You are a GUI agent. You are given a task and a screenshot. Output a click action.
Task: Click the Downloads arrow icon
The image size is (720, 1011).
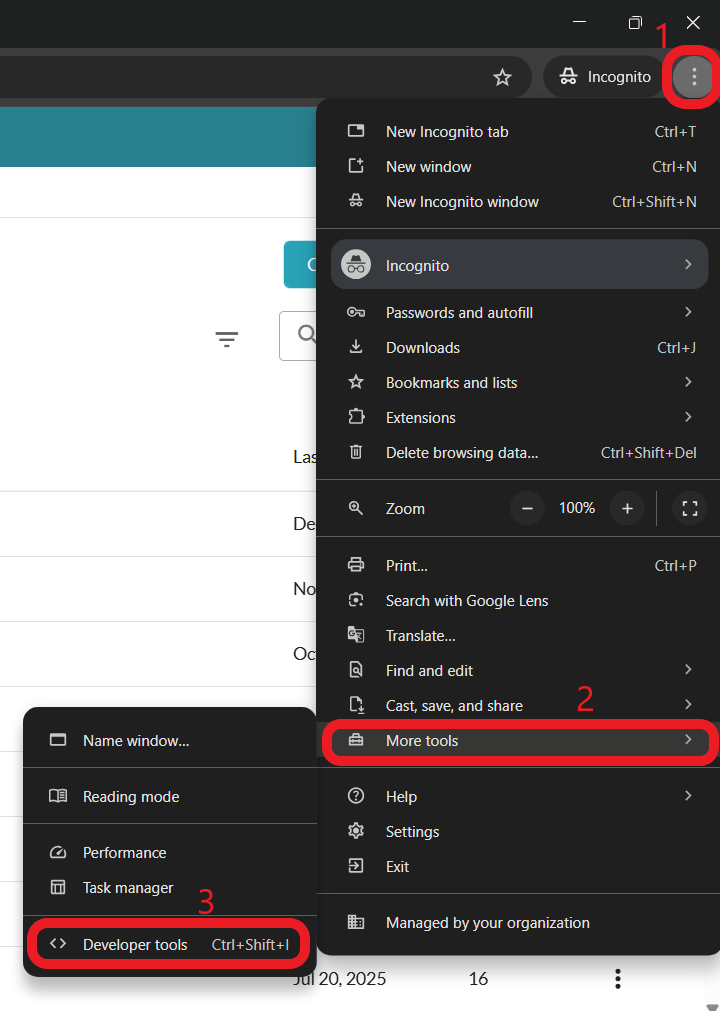tap(356, 348)
